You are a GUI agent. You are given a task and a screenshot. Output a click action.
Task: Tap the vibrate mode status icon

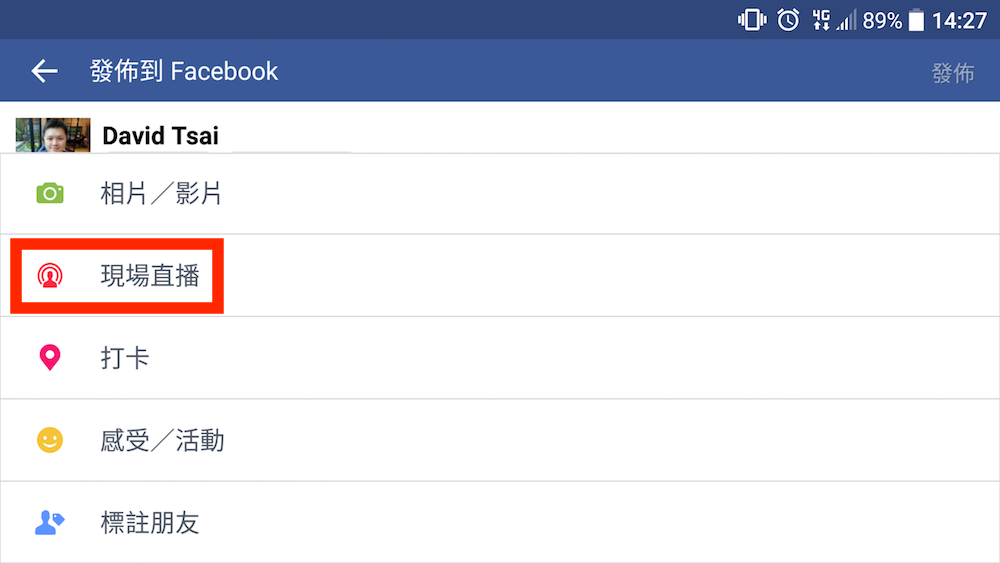[752, 20]
